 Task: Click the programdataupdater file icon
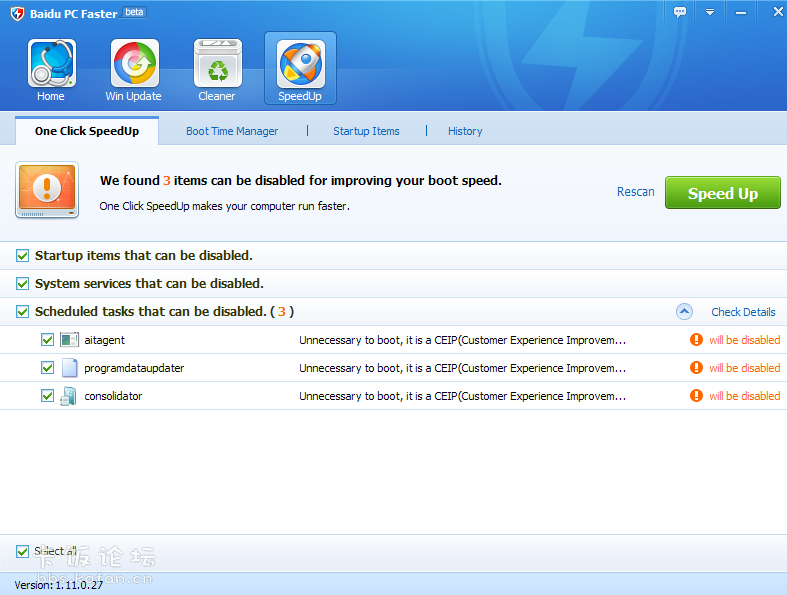[x=69, y=368]
